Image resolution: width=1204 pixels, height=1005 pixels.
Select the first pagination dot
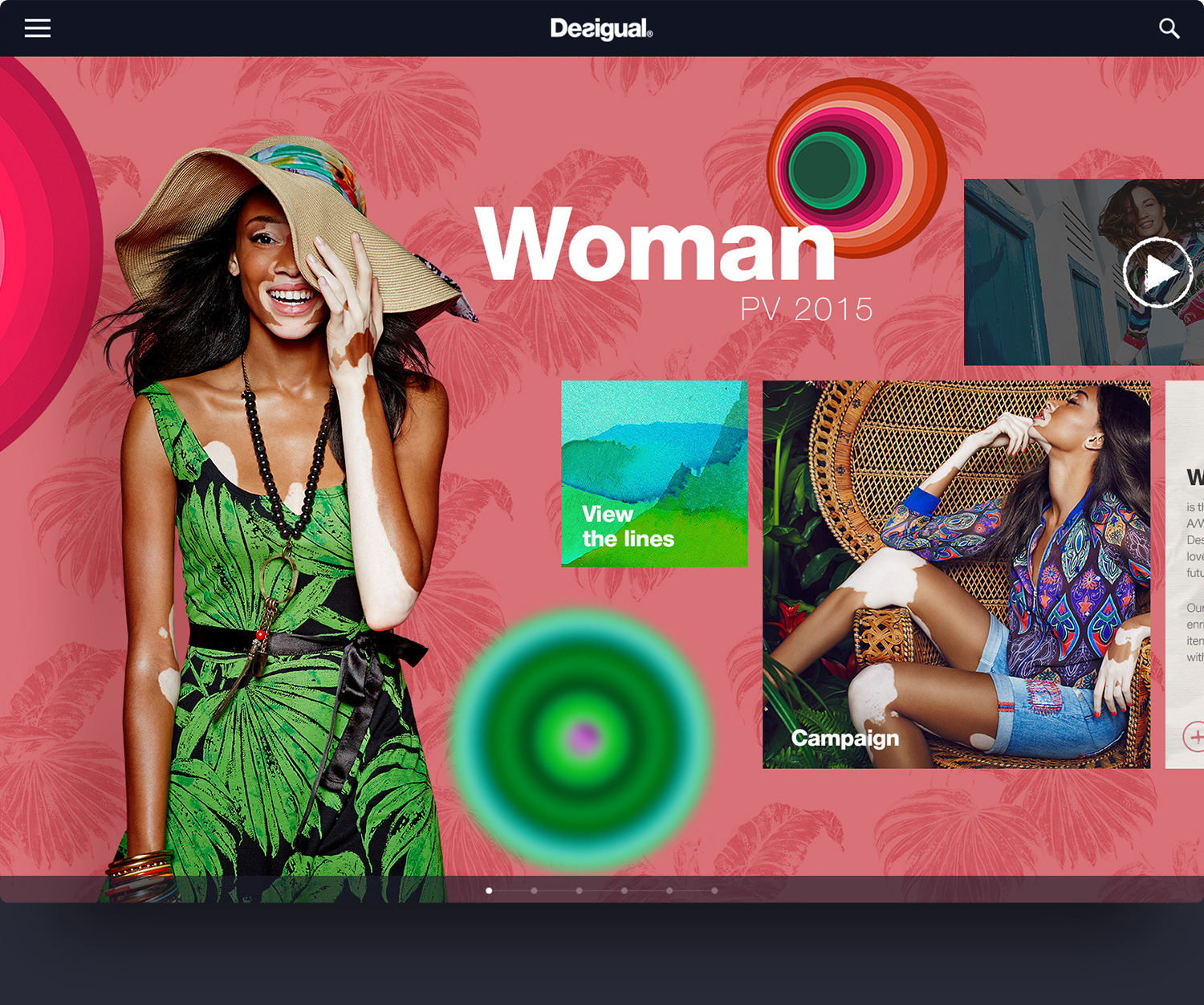coord(489,890)
